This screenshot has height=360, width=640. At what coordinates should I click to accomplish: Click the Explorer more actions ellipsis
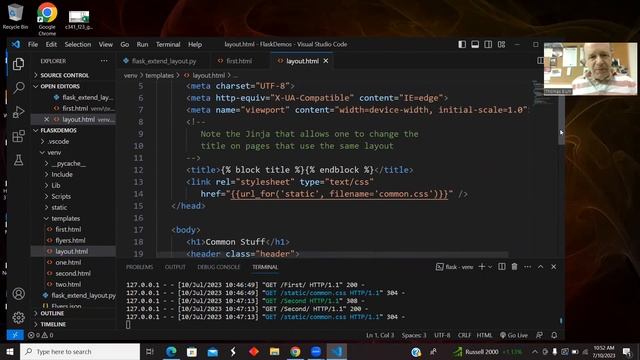click(104, 61)
